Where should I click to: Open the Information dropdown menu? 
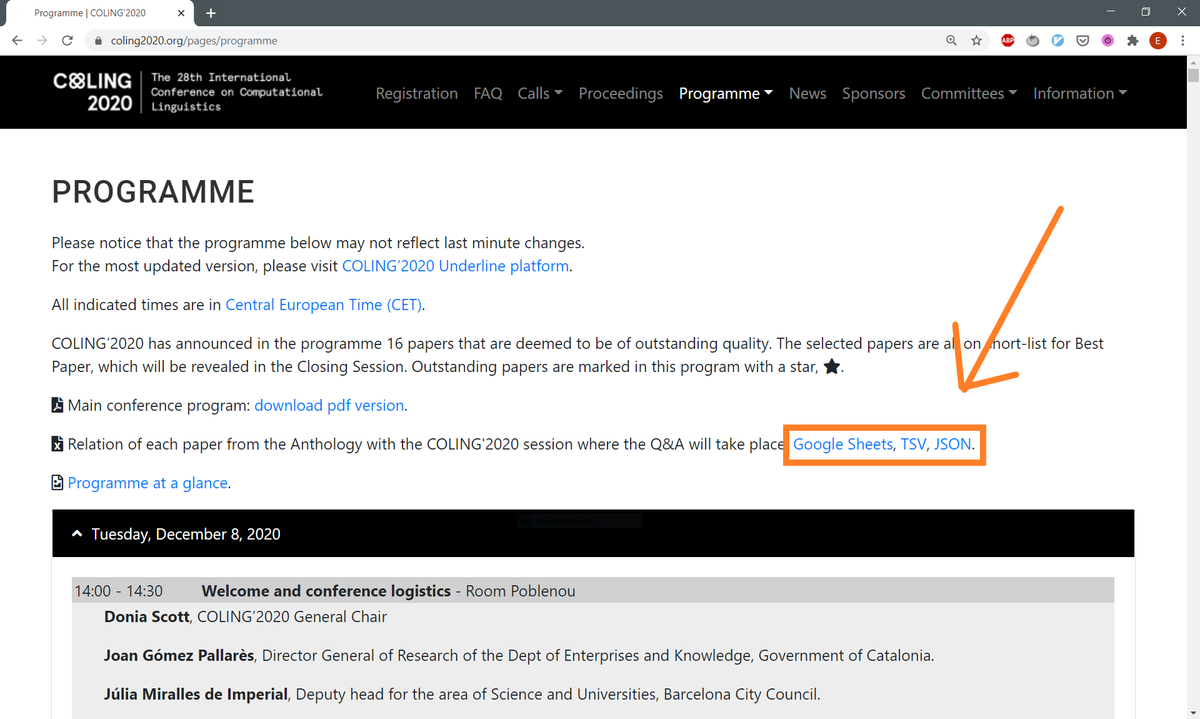(1079, 93)
